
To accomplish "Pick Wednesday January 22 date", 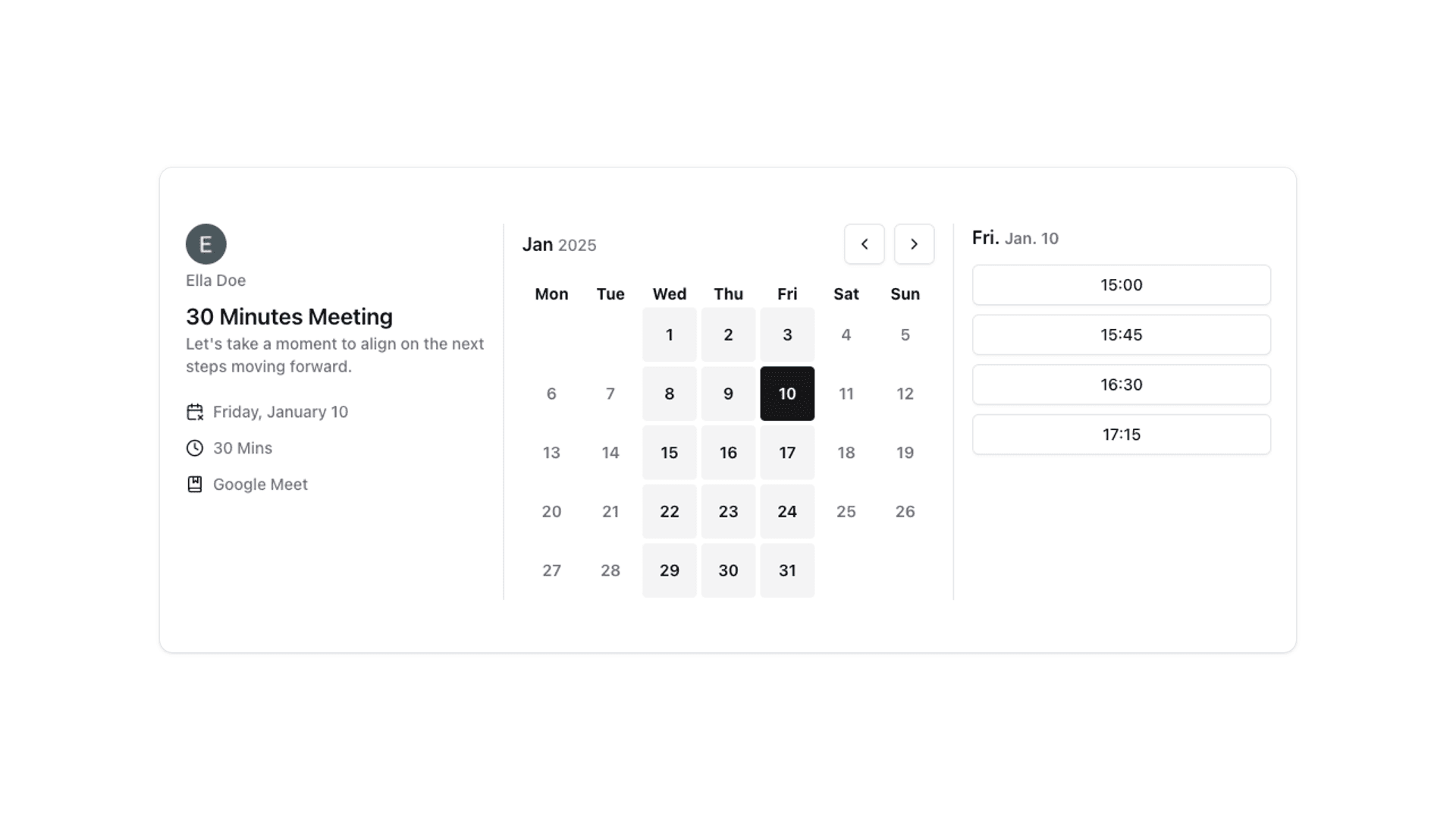I will (x=669, y=512).
